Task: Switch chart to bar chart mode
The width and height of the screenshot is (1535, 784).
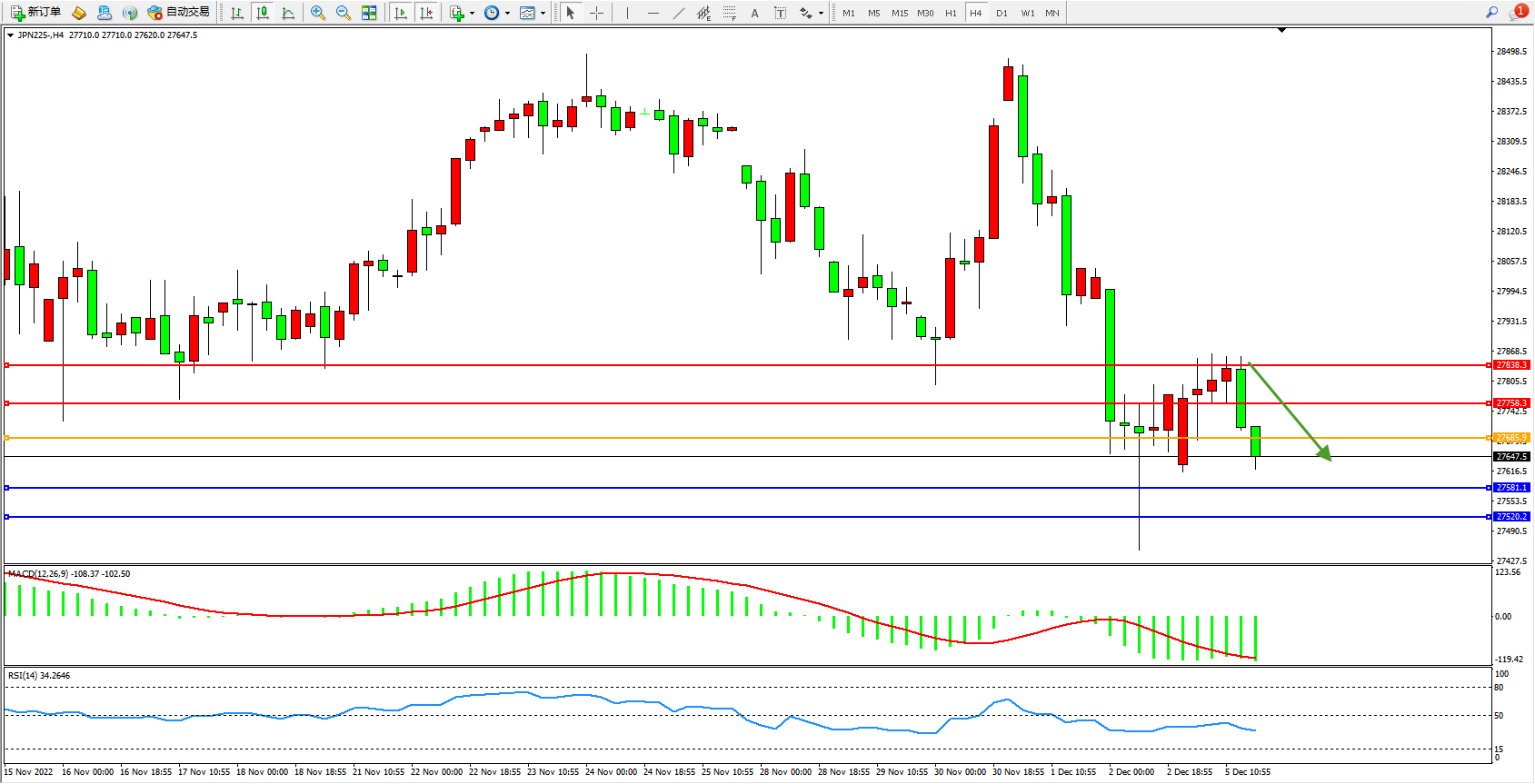Action: tap(237, 13)
